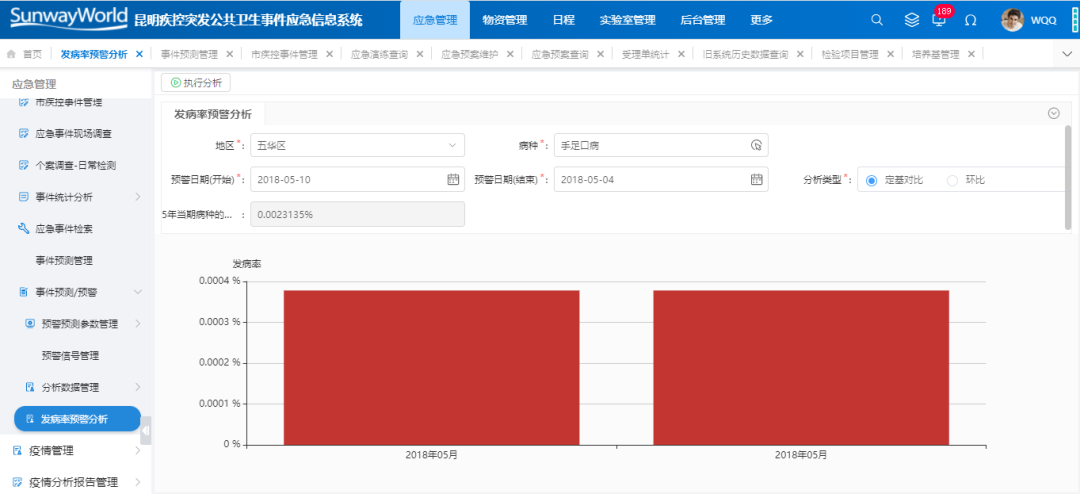The image size is (1080, 494).
Task: Select the 定基对比 radio button
Action: 871,180
